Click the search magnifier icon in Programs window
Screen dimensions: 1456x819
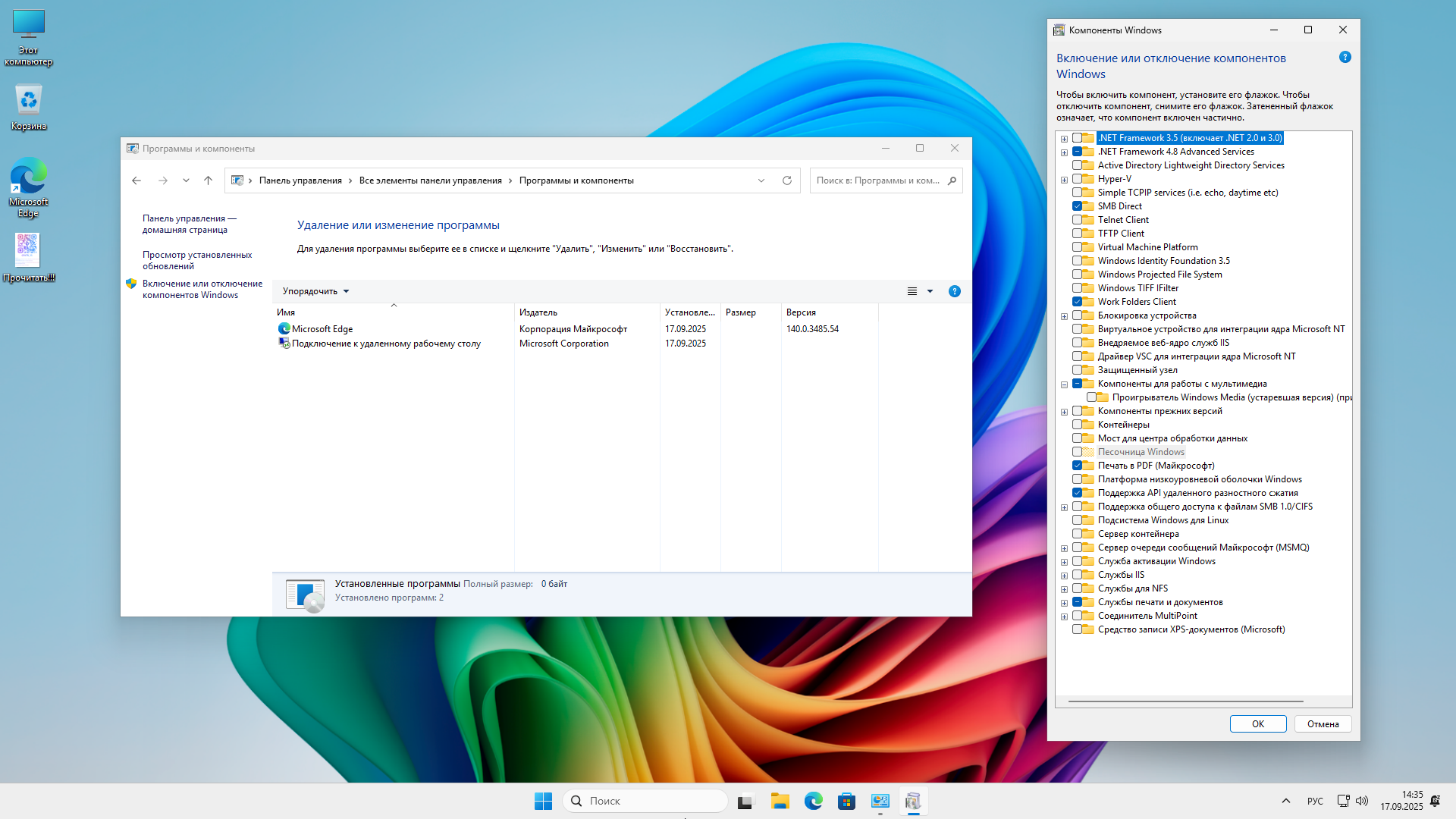point(952,180)
